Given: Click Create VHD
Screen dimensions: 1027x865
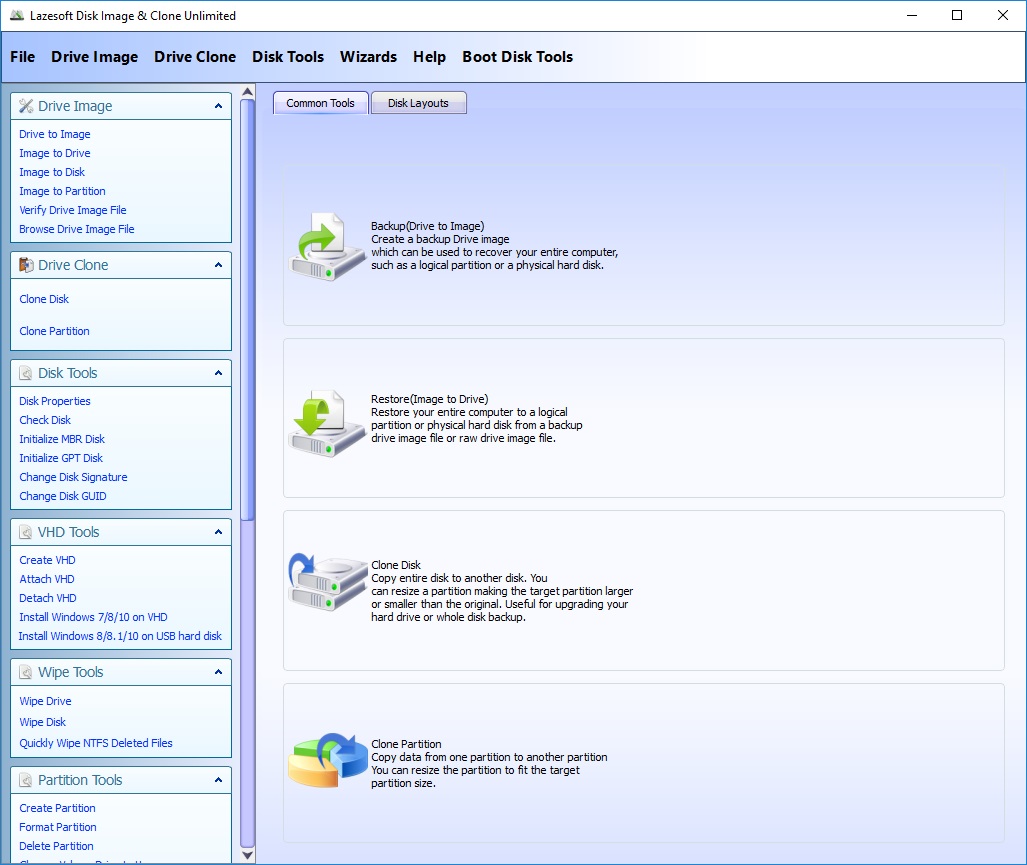Looking at the screenshot, I should click(47, 560).
